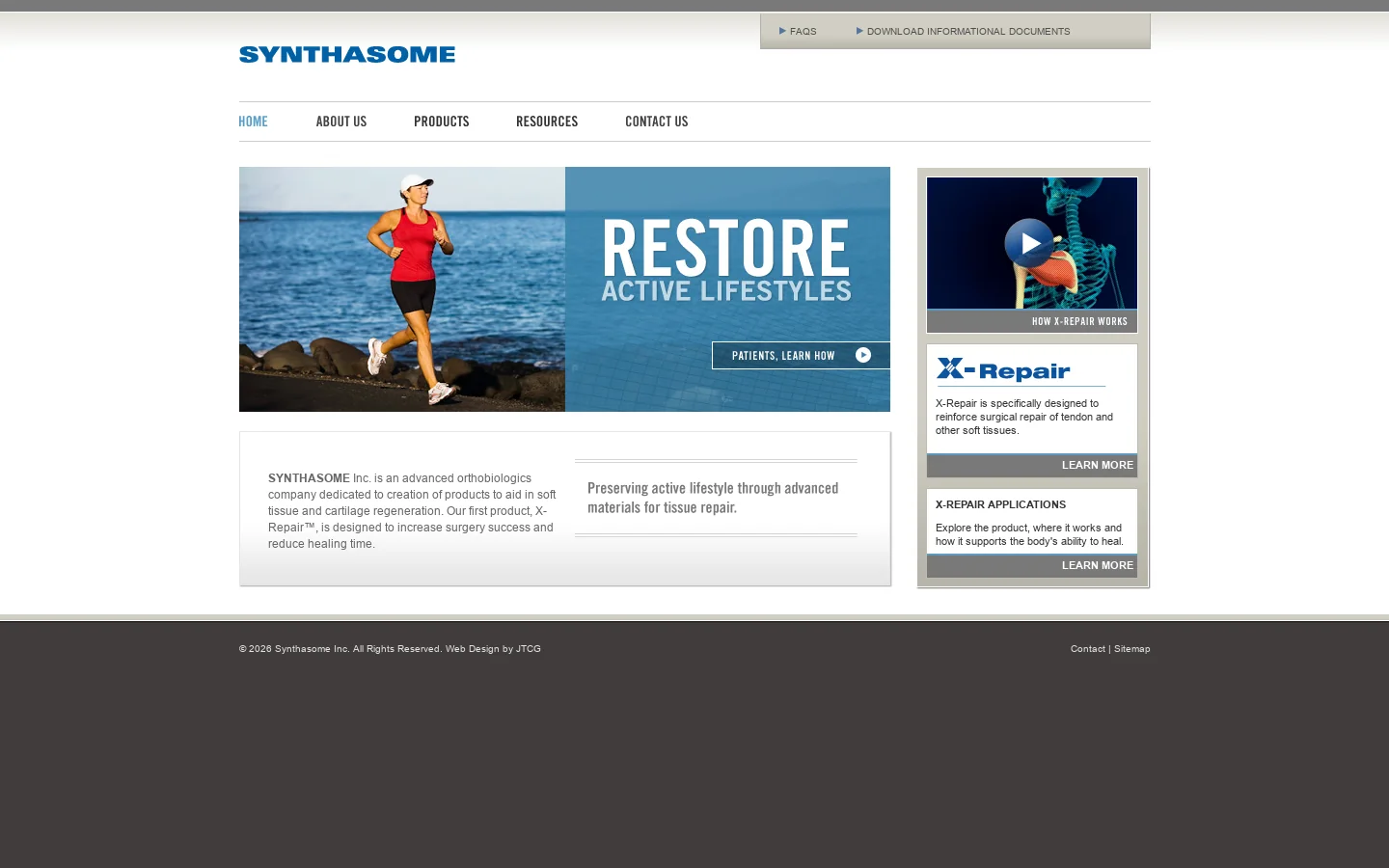Click the Synthasome logo
This screenshot has height=868, width=1389.
point(347,55)
